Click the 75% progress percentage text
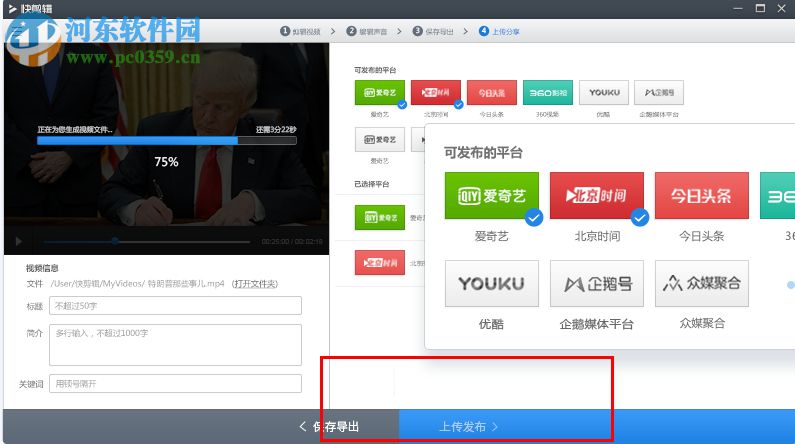Viewport: 795px width, 444px height. pos(166,162)
